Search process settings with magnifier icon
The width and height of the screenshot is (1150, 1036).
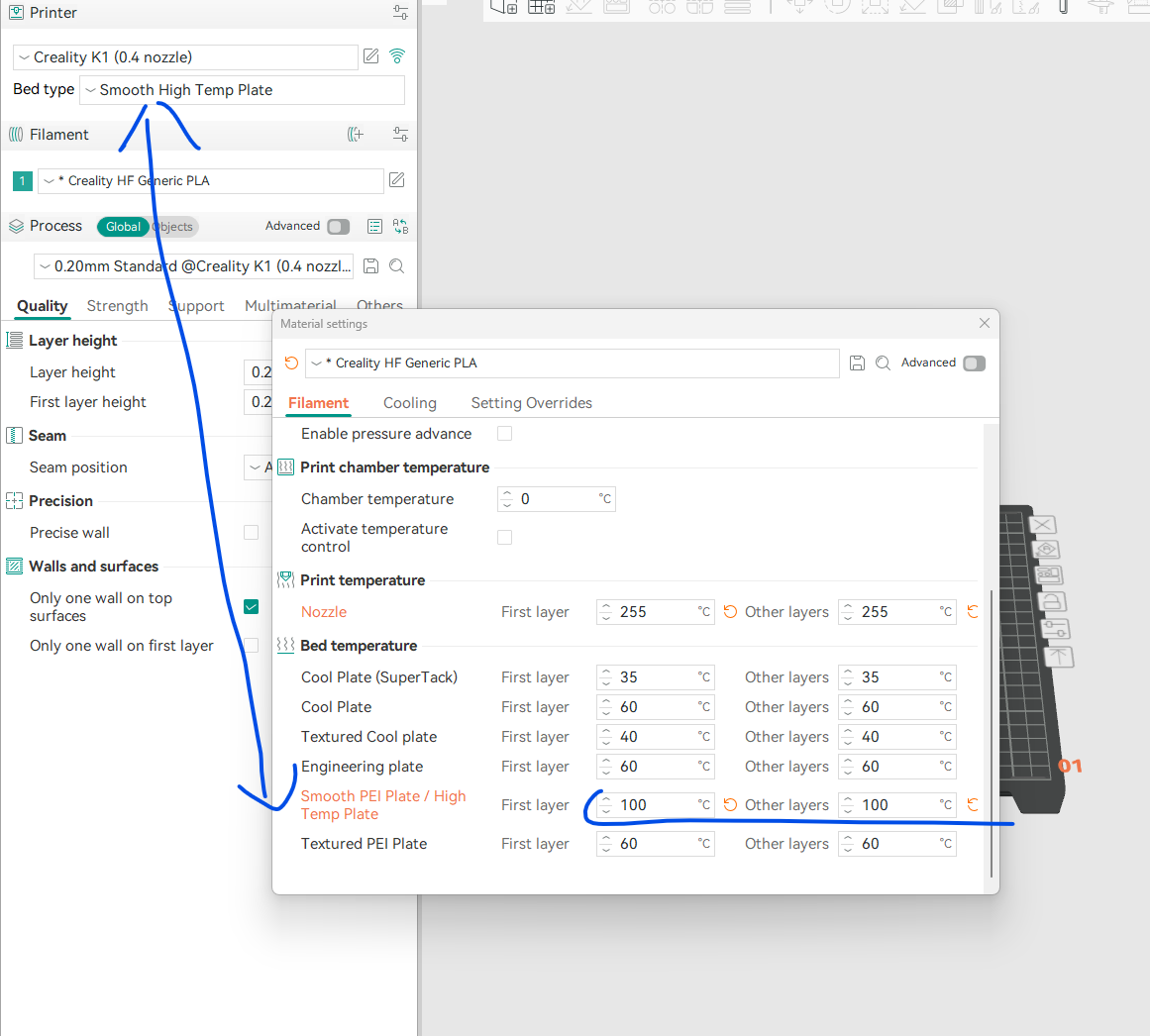tap(397, 265)
